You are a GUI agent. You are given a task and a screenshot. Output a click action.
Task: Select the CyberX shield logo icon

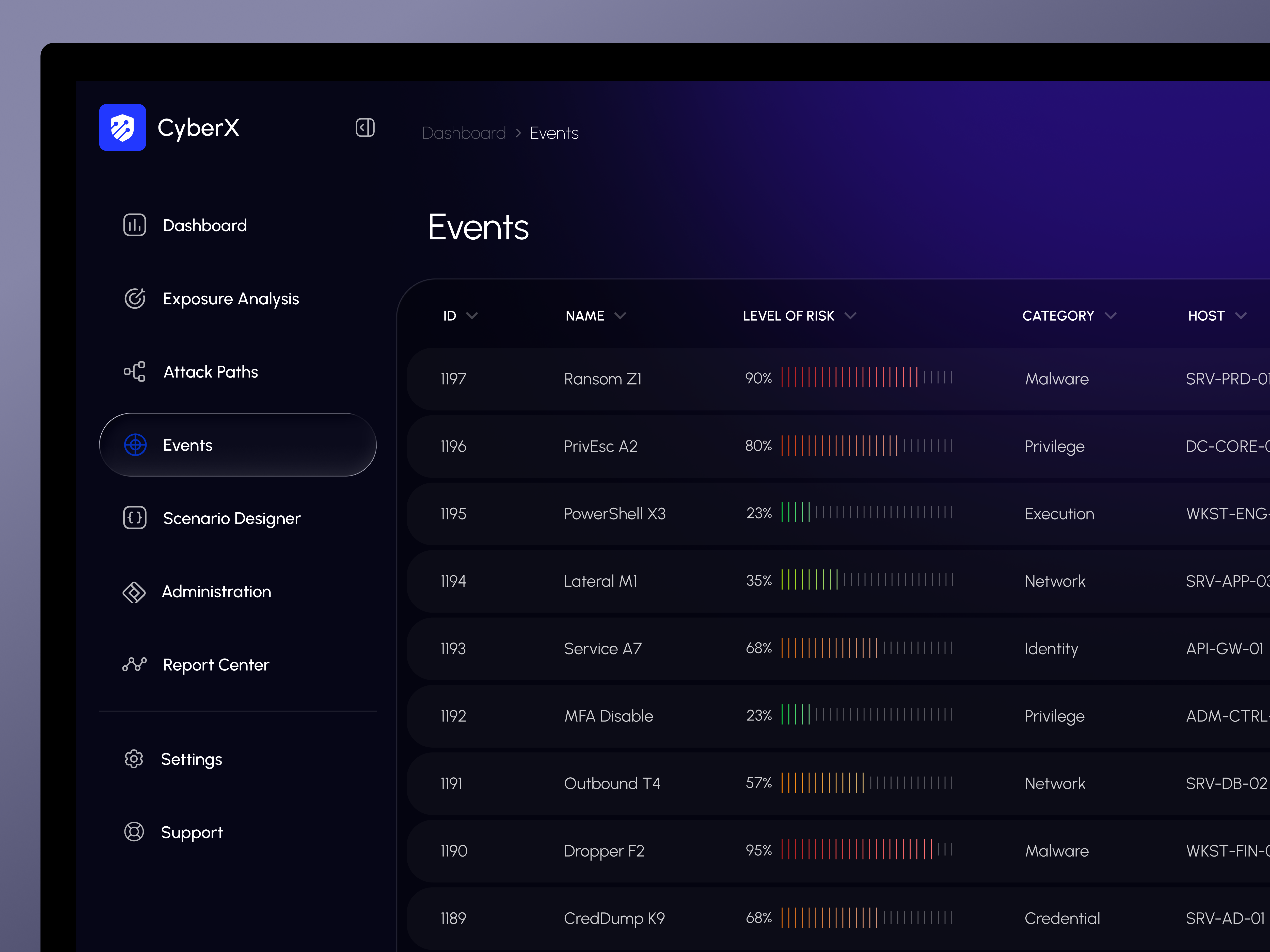122,127
